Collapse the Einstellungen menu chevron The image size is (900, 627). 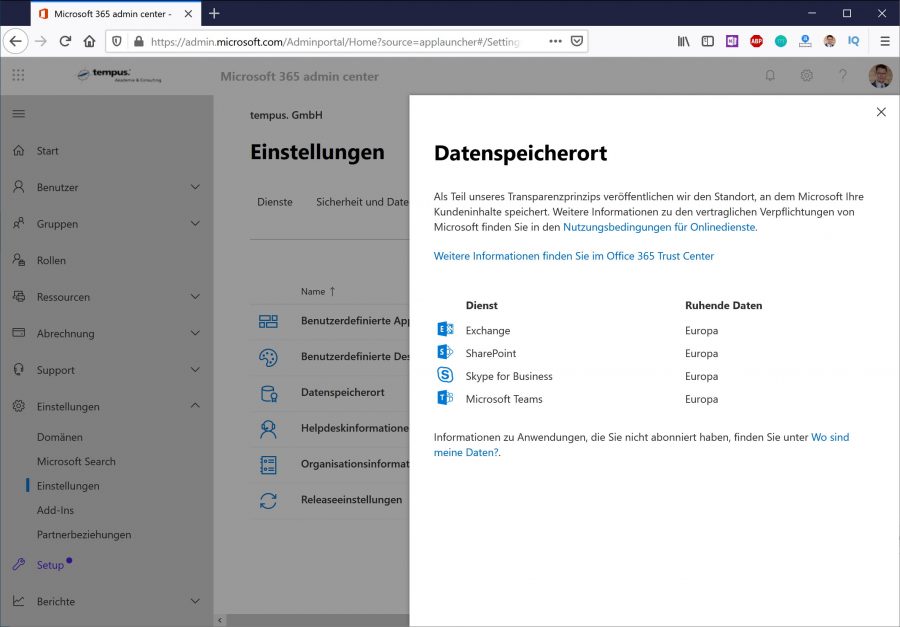pyautogui.click(x=195, y=405)
